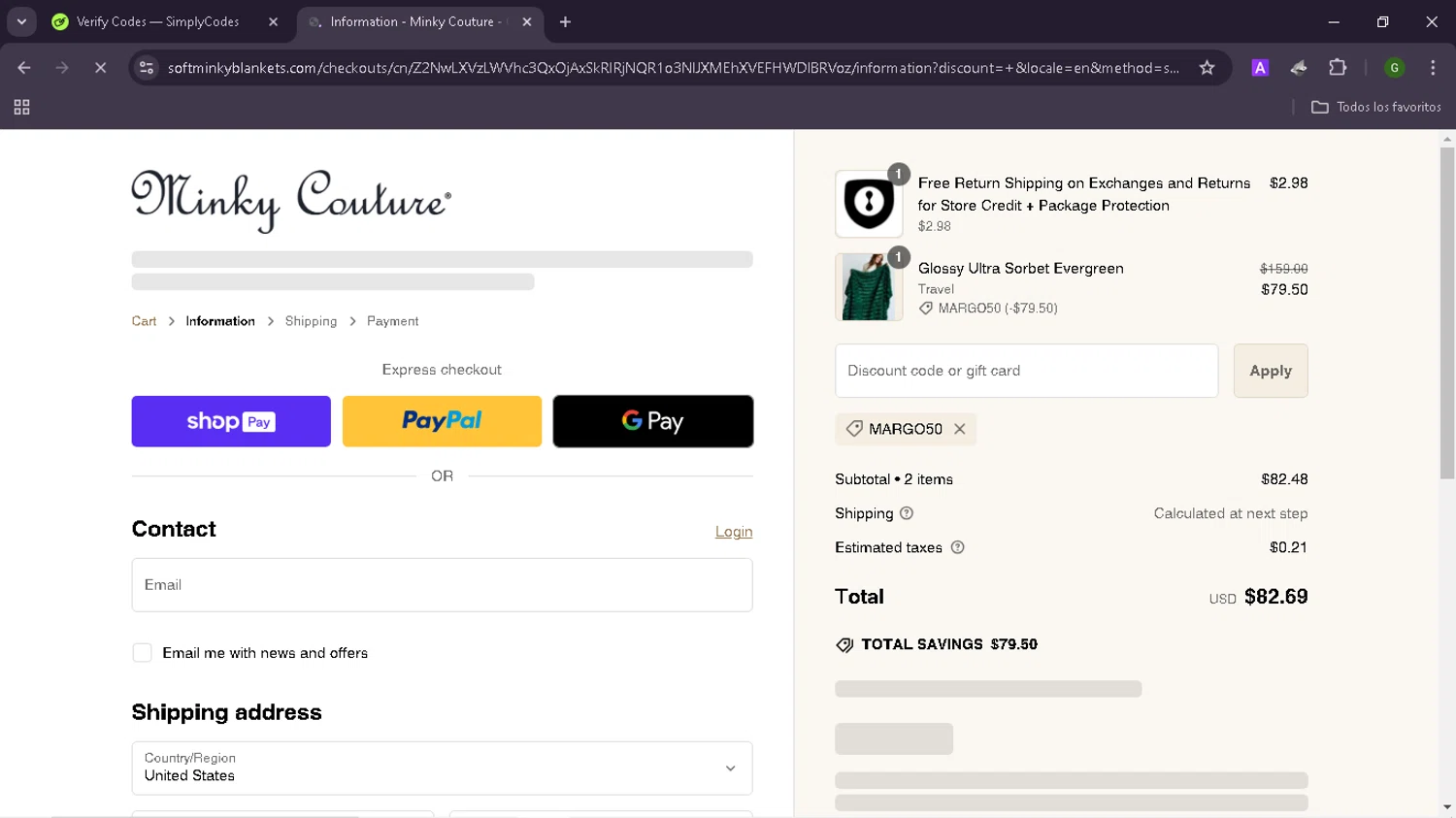The width and height of the screenshot is (1456, 818).
Task: Open the tab search dropdown arrow
Action: [x=21, y=21]
